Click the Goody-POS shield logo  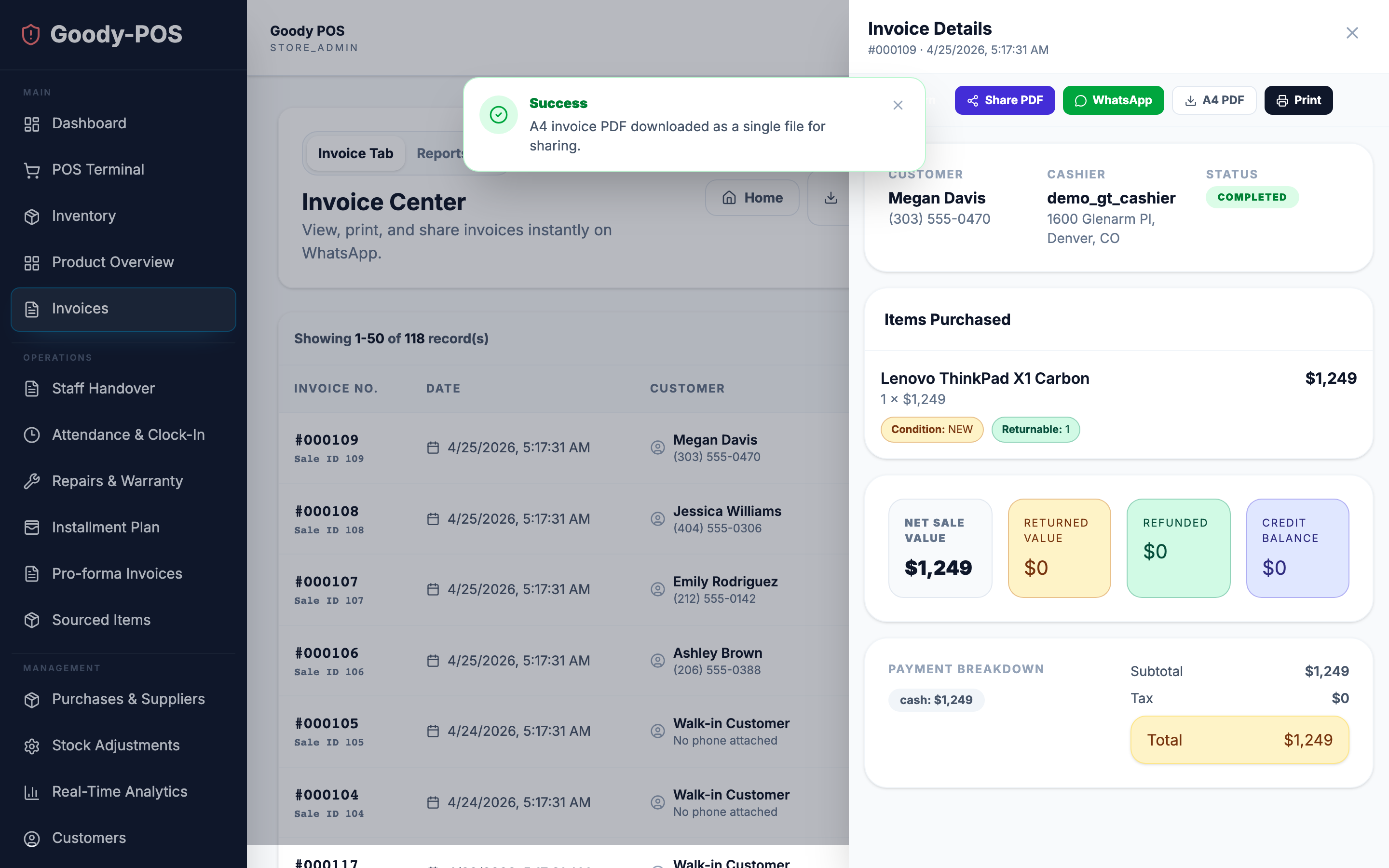point(30,34)
